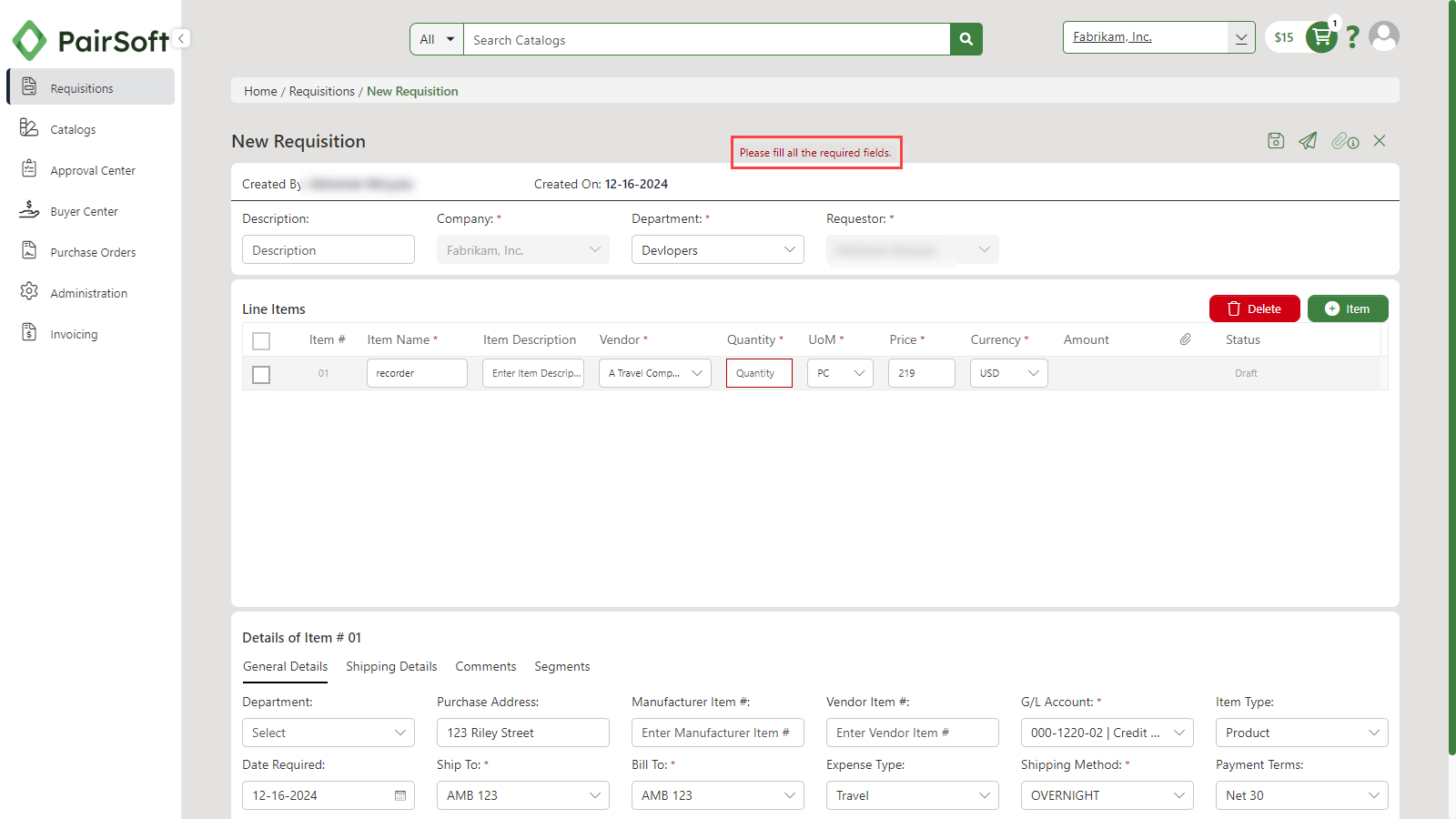Switch to the Shipping Details tab
The height and width of the screenshot is (819, 1456).
[391, 666]
